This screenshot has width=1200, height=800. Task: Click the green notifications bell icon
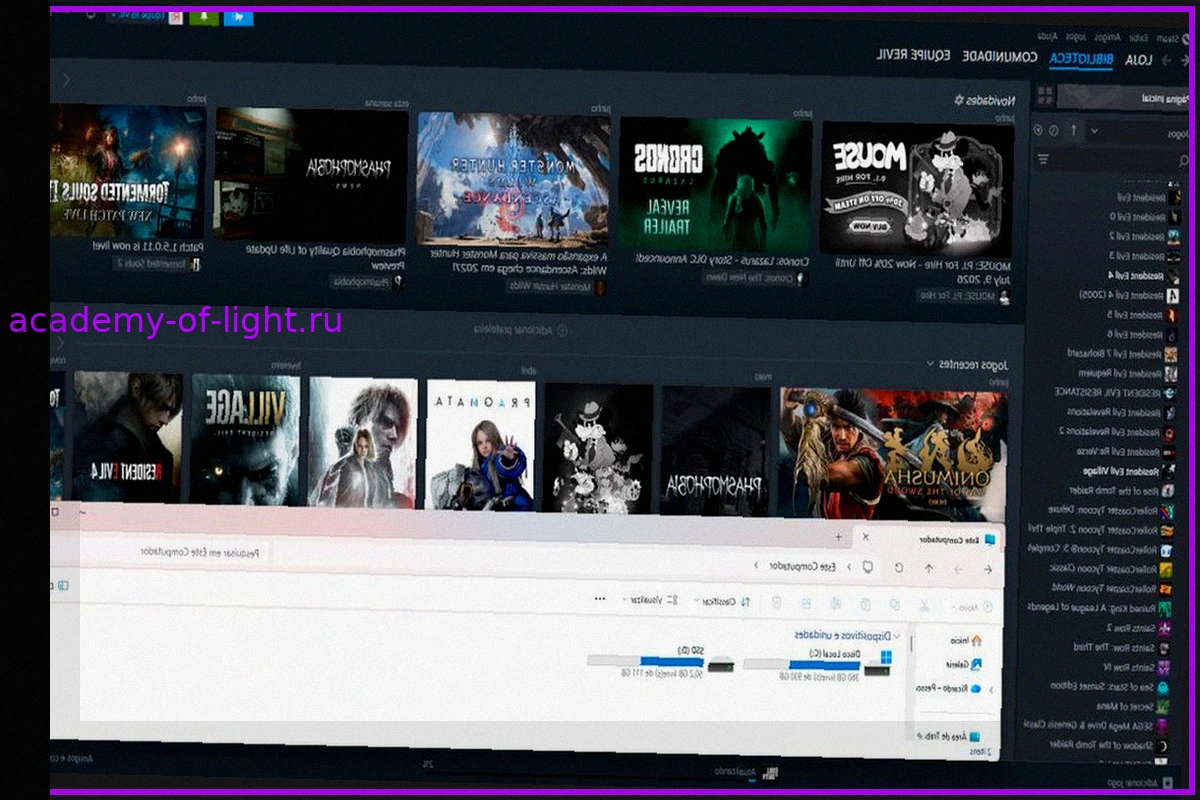point(204,17)
